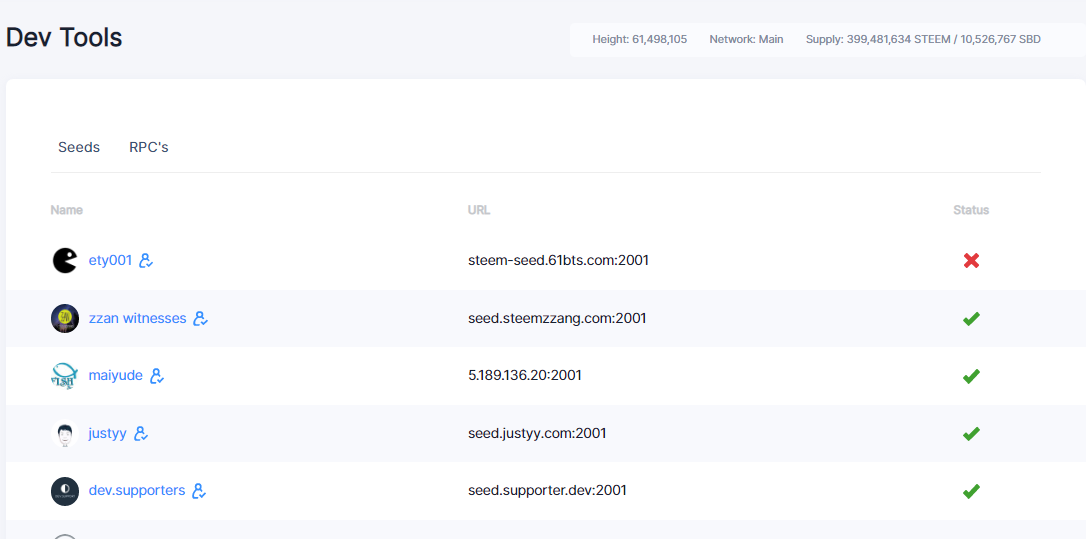Select the 5.189.136.20:2001 URL text

point(525,375)
